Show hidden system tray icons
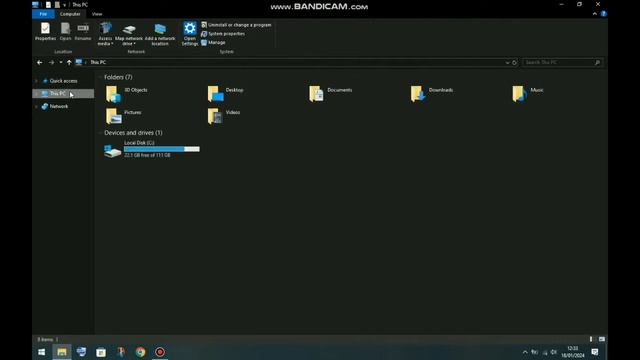 click(x=525, y=352)
